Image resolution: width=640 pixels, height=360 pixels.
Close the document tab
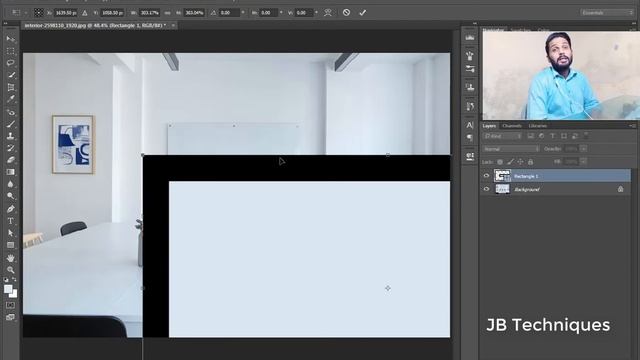pyautogui.click(x=173, y=25)
